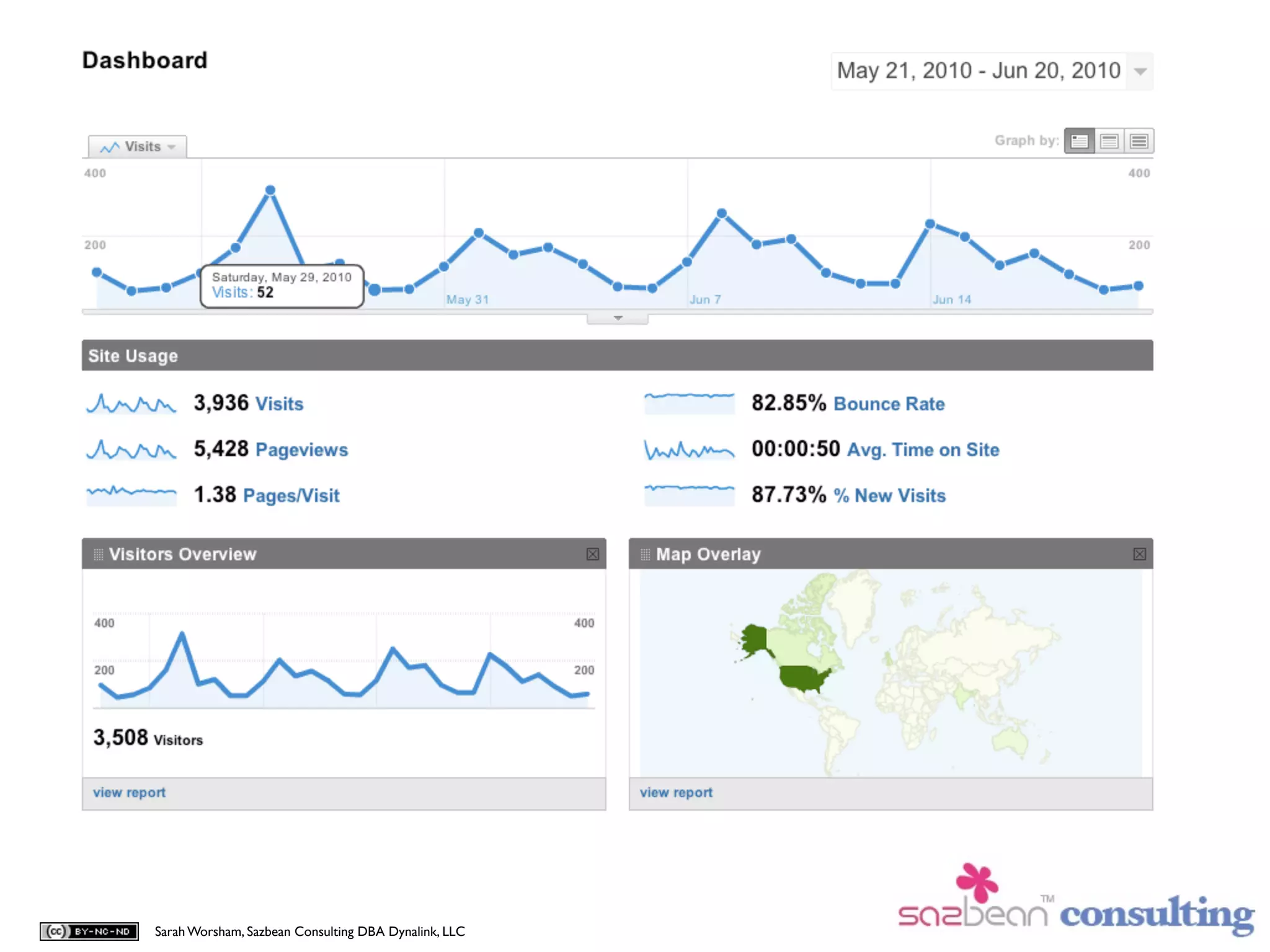Viewport: 1270px width, 952px height.
Task: Click Map Overlay drag handle icon
Action: point(645,554)
